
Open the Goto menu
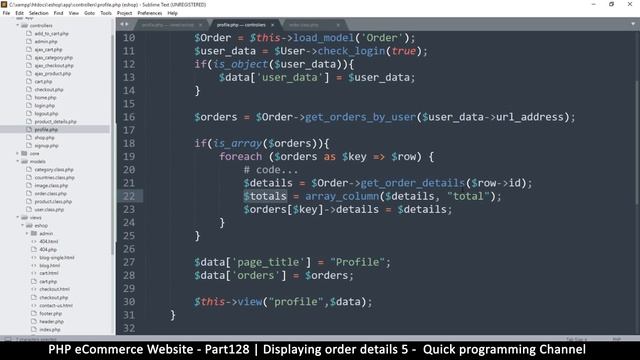tap(89, 13)
